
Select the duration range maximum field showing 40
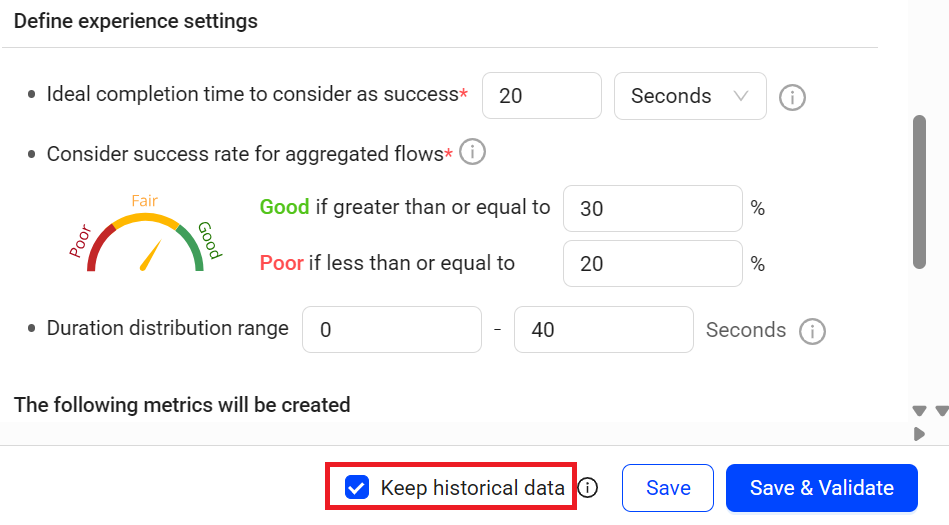[x=603, y=329]
